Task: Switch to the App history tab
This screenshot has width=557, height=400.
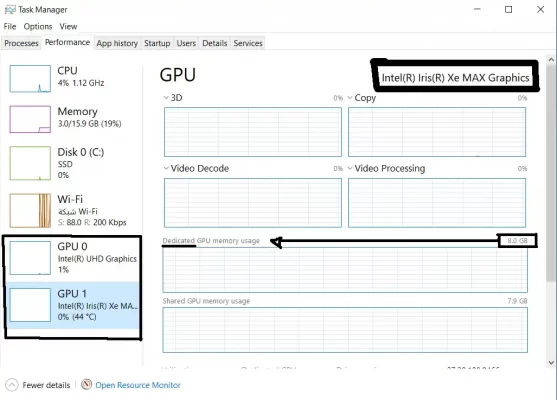Action: click(117, 43)
